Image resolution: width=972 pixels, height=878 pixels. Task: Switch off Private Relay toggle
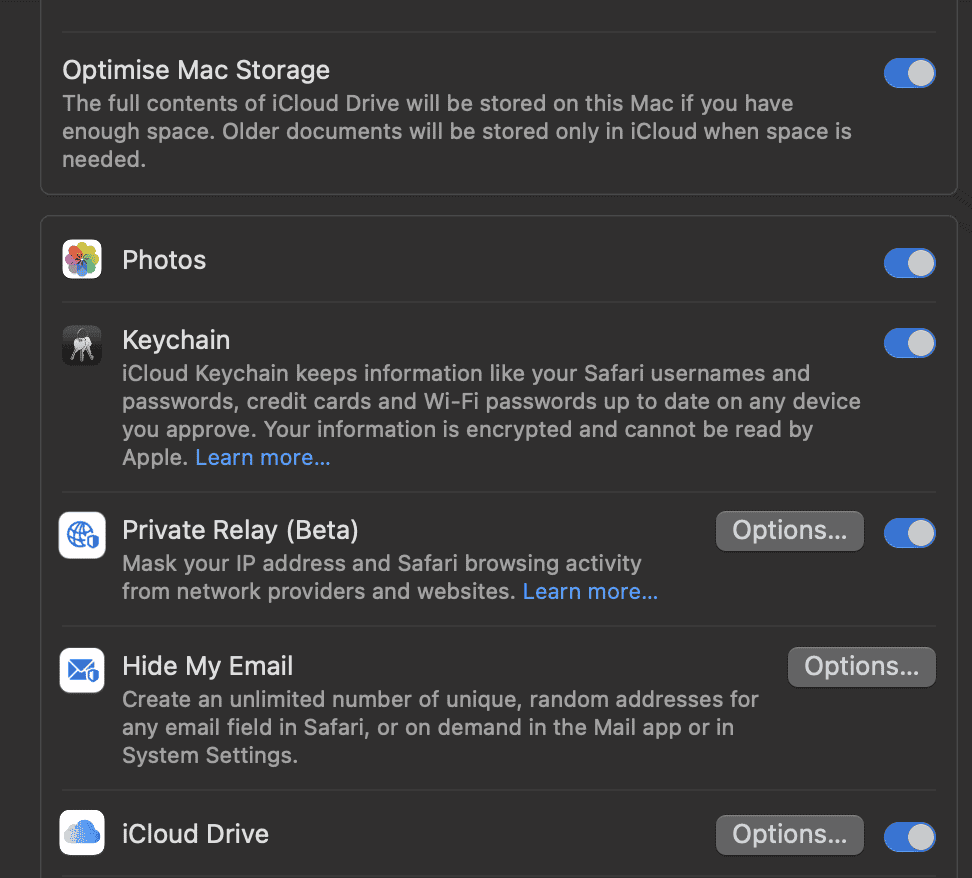[x=909, y=533]
